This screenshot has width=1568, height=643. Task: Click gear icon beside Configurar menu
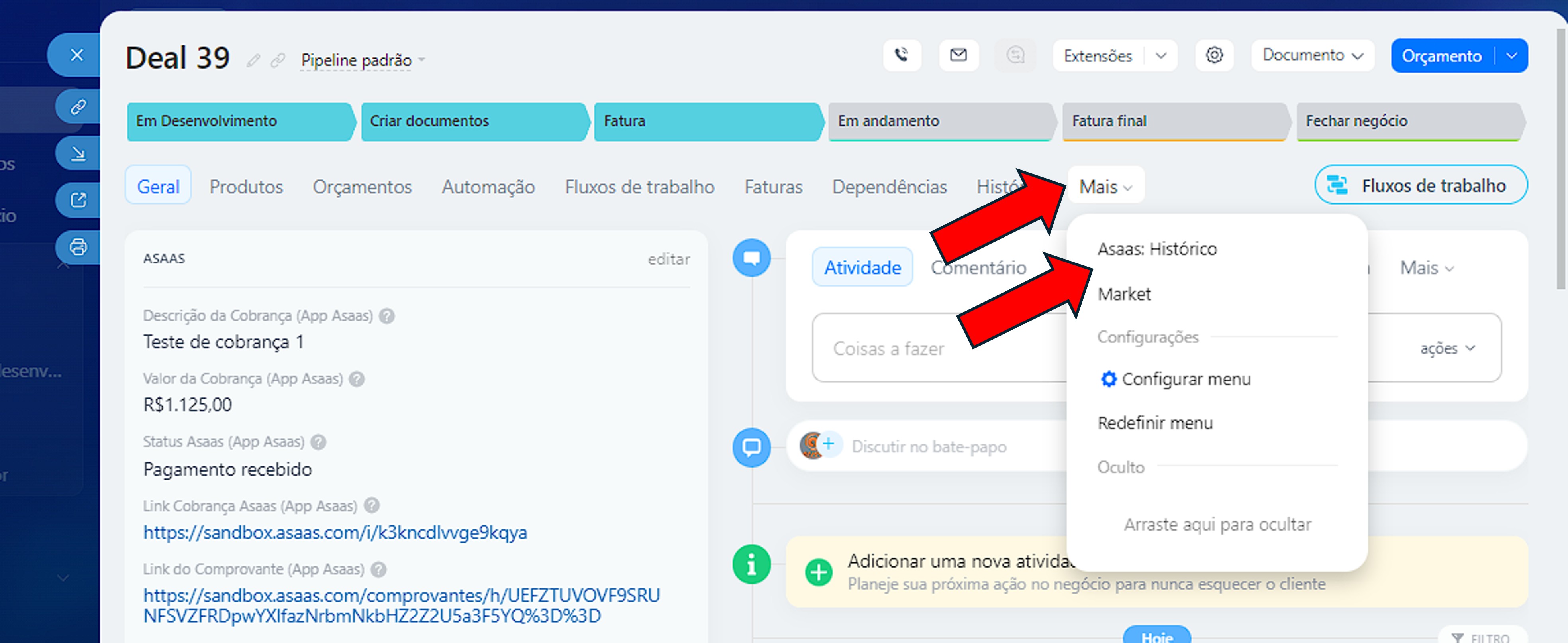pyautogui.click(x=1108, y=380)
